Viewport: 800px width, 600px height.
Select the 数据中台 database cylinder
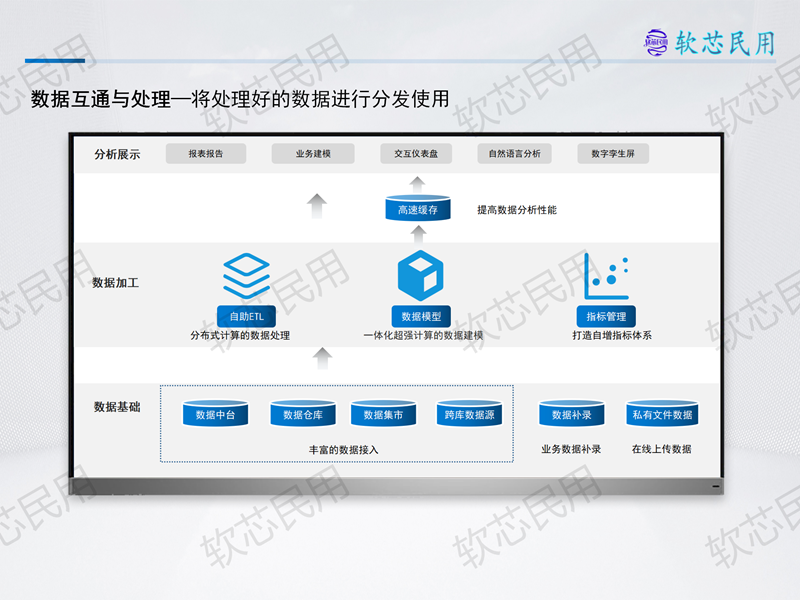(x=215, y=414)
